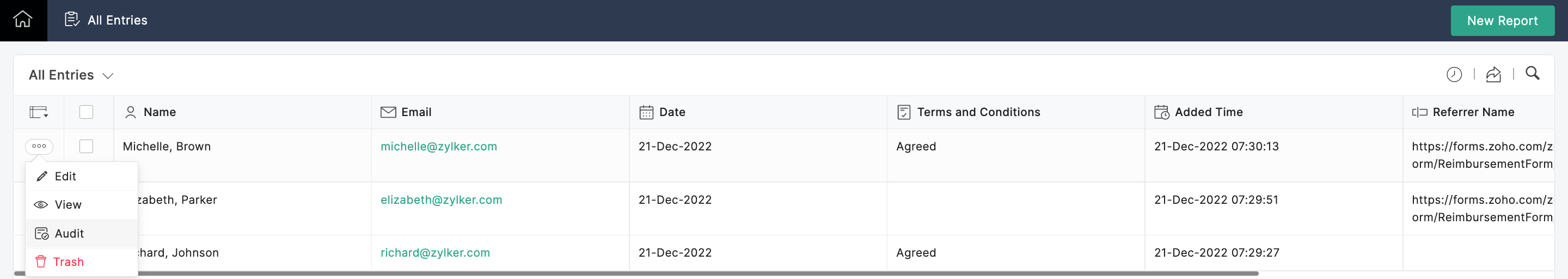Choose Trash in the row menu
Viewport: 1568px width, 279px height.
point(68,262)
